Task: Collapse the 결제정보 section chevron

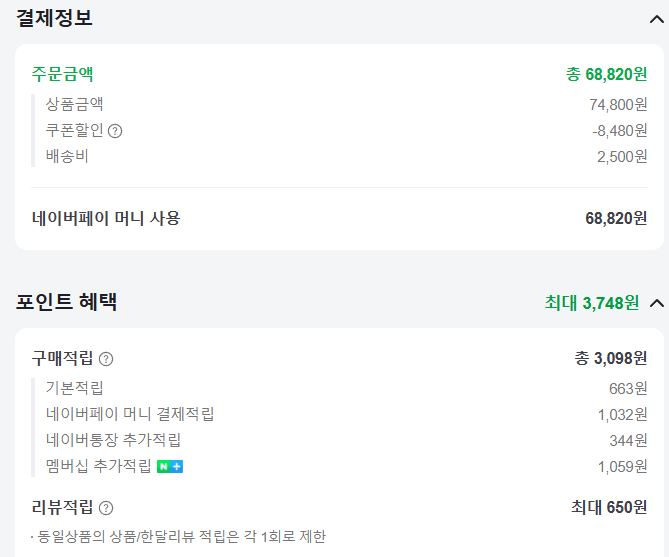Action: (x=656, y=18)
